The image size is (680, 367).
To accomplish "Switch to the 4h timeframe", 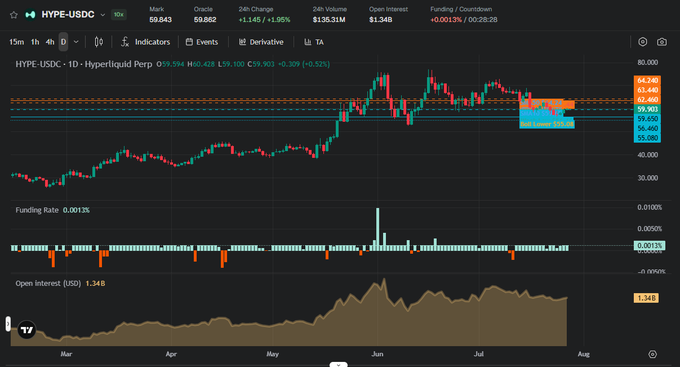I will (x=50, y=42).
